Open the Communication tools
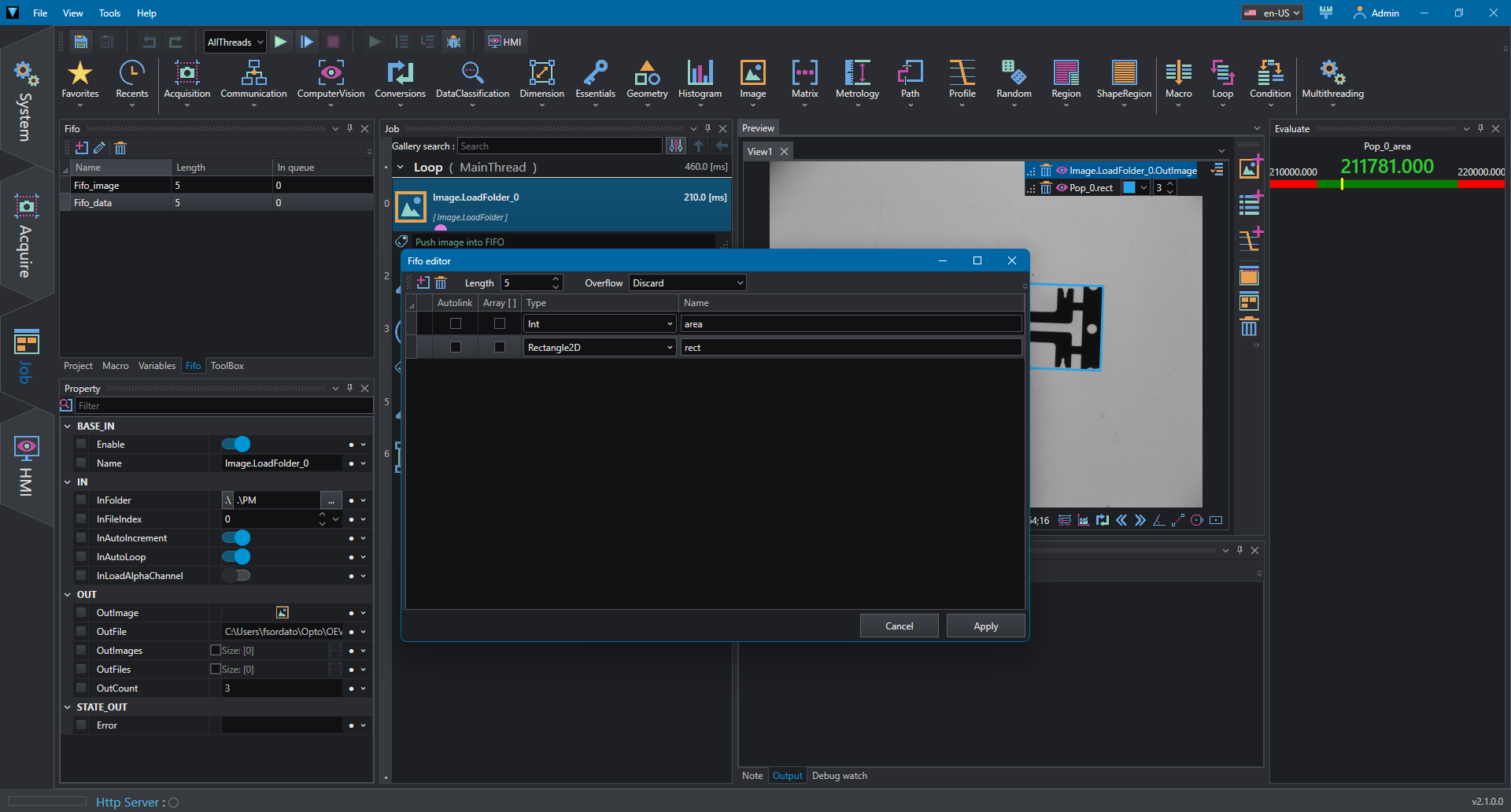This screenshot has height=812, width=1511. pyautogui.click(x=253, y=81)
